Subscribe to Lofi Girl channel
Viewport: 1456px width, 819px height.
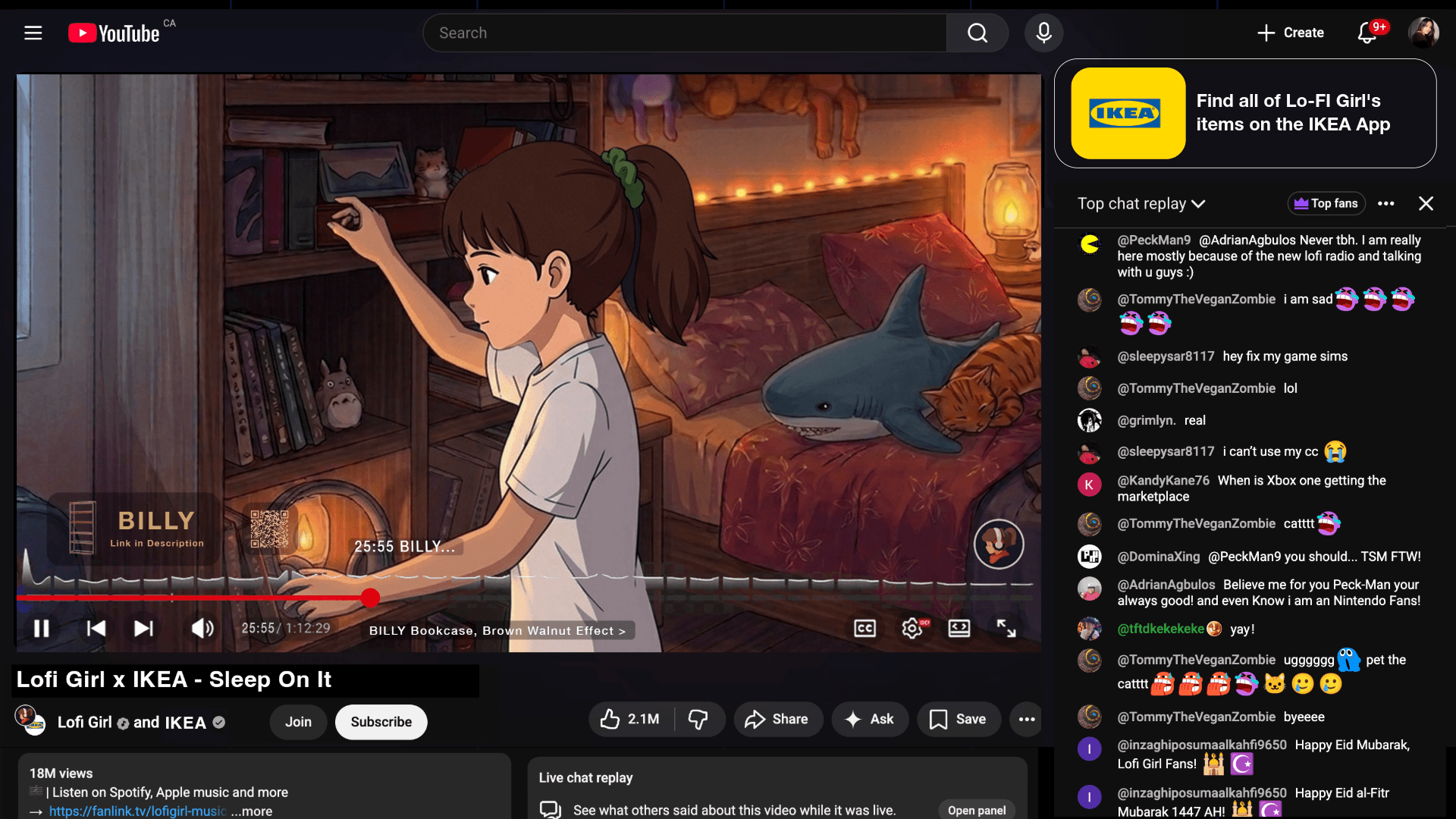tap(381, 722)
